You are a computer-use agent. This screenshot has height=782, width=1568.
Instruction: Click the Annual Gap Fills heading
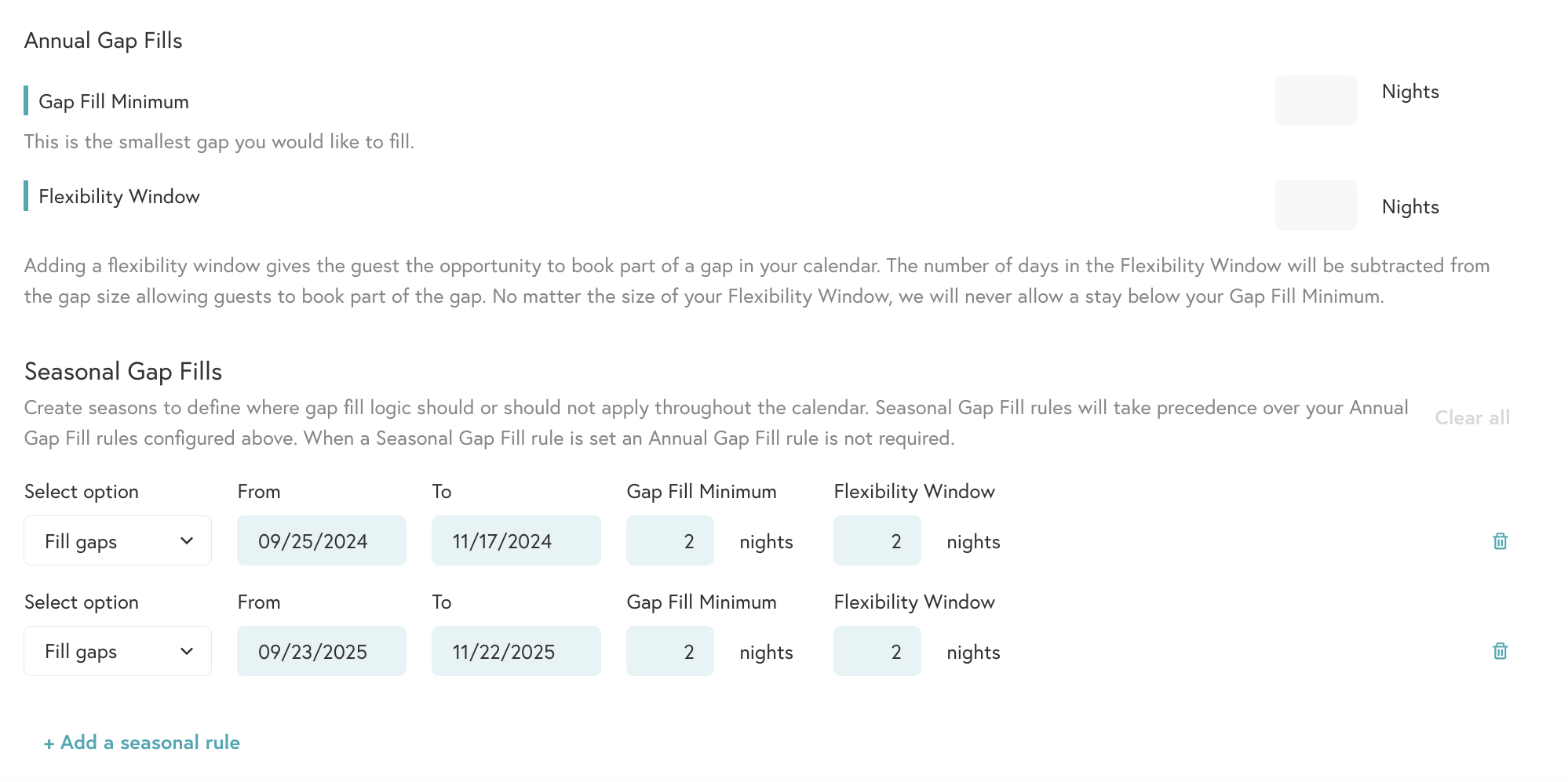point(104,41)
